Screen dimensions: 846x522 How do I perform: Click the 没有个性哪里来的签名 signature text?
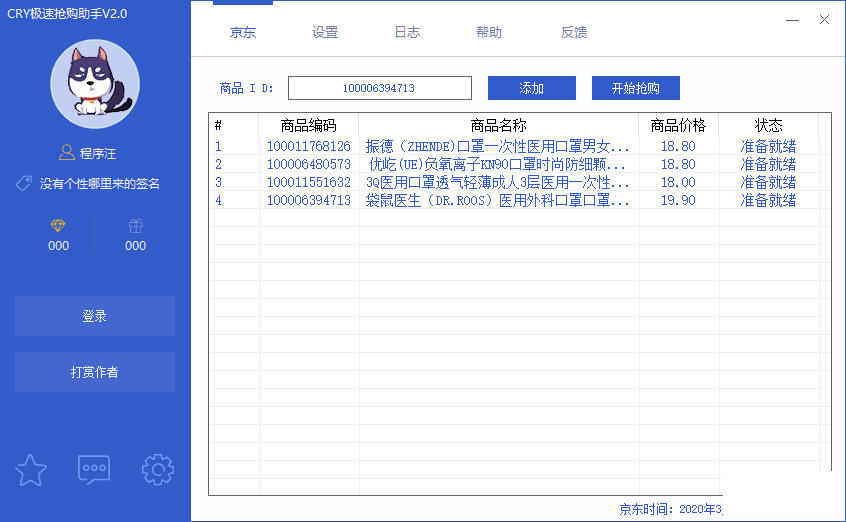pyautogui.click(x=100, y=184)
